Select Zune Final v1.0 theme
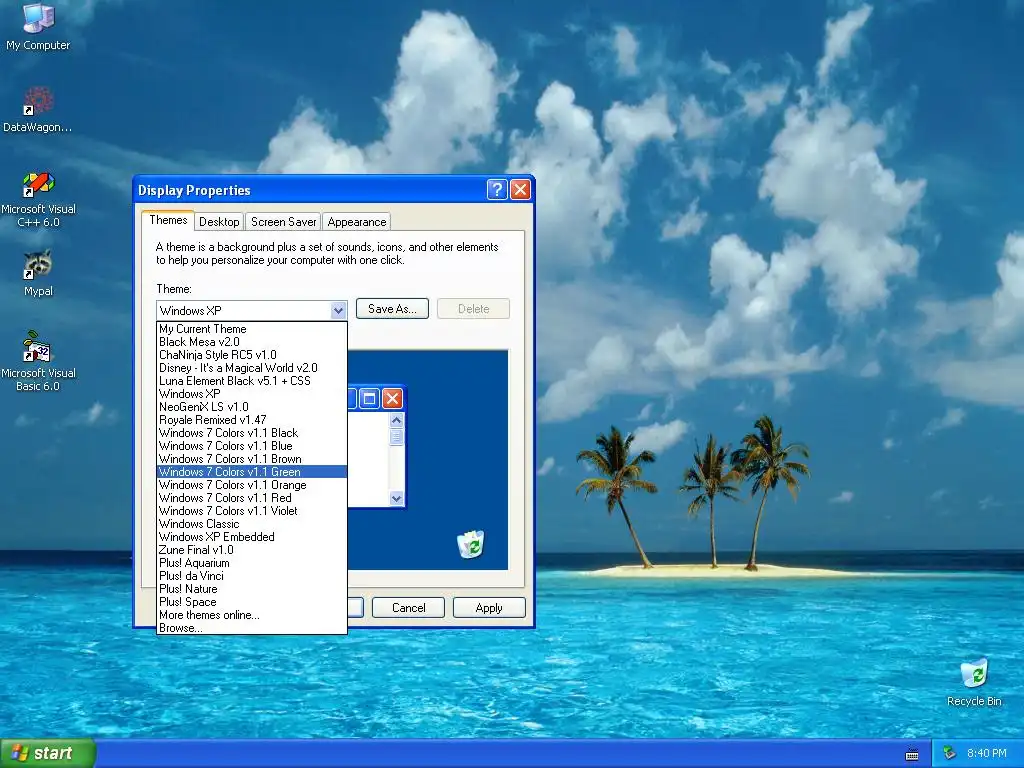The width and height of the screenshot is (1024, 768). 252,550
